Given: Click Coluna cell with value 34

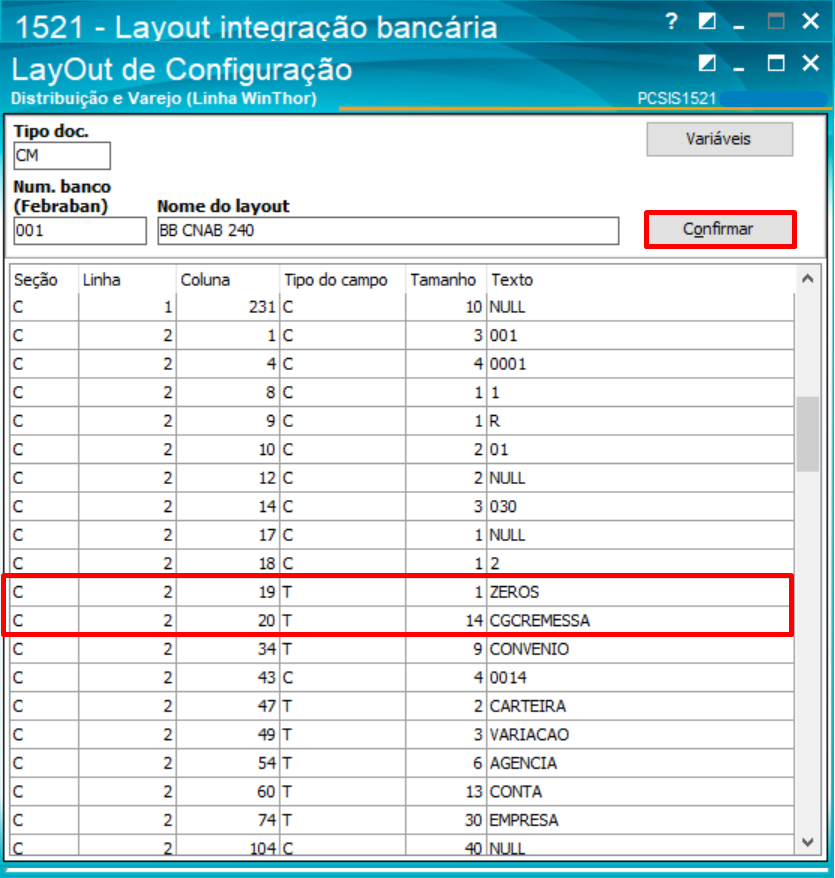Looking at the screenshot, I should click(227, 649).
